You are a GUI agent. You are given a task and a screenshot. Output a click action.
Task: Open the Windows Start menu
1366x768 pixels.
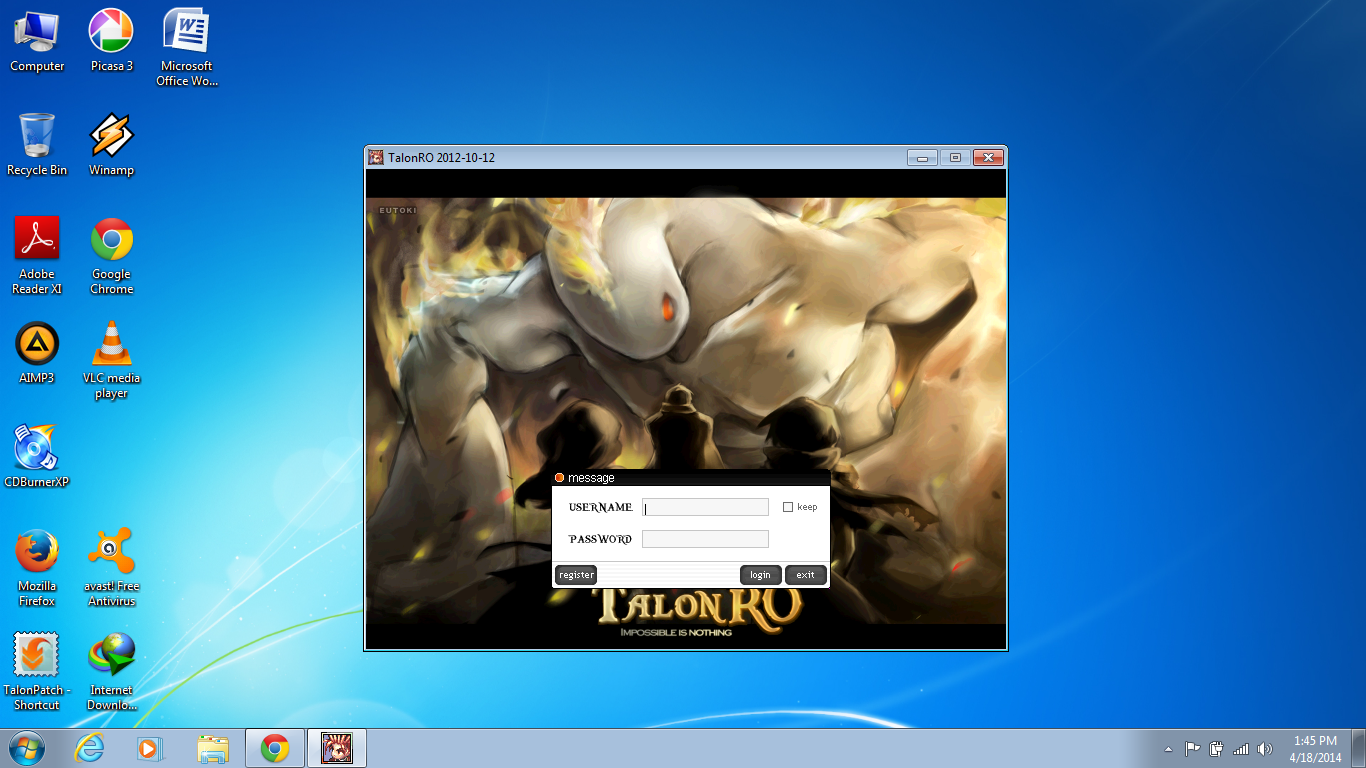pyautogui.click(x=27, y=748)
